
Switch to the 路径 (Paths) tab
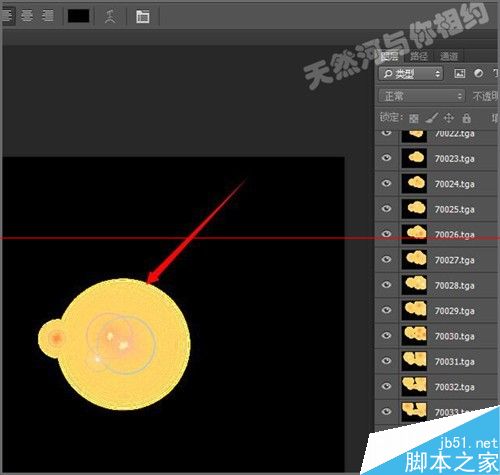(419, 56)
